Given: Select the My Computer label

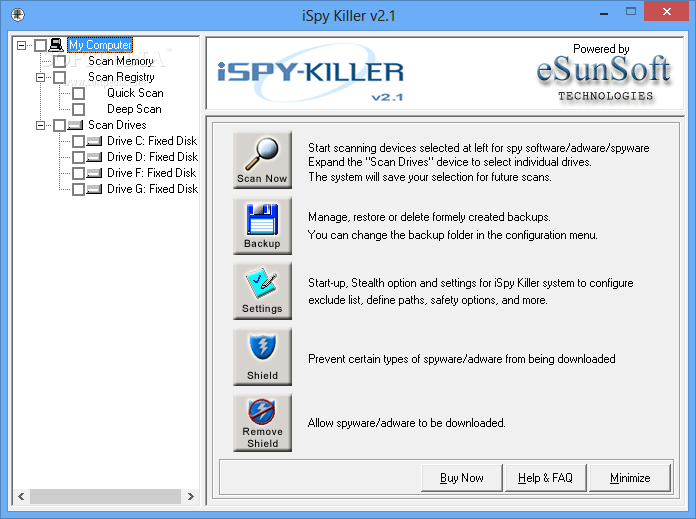Looking at the screenshot, I should (x=100, y=45).
